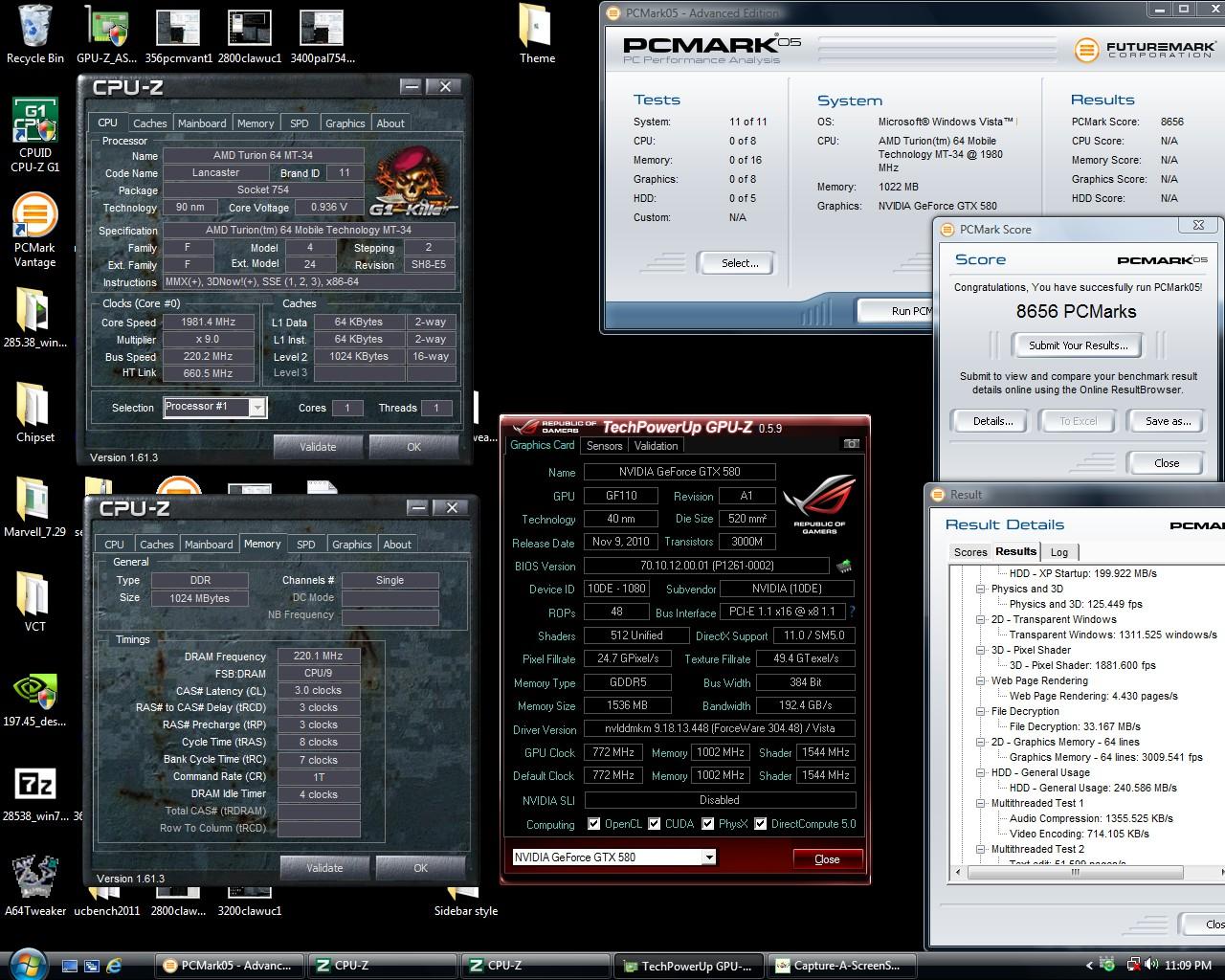The image size is (1225, 980).
Task: Switch to PCMark05 taskbar button
Action: (230, 966)
